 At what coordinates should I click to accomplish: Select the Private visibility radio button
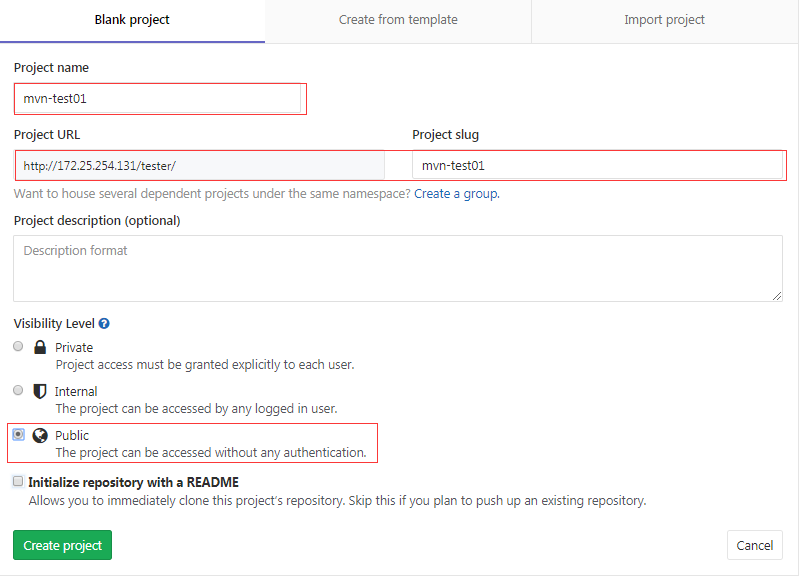point(18,346)
